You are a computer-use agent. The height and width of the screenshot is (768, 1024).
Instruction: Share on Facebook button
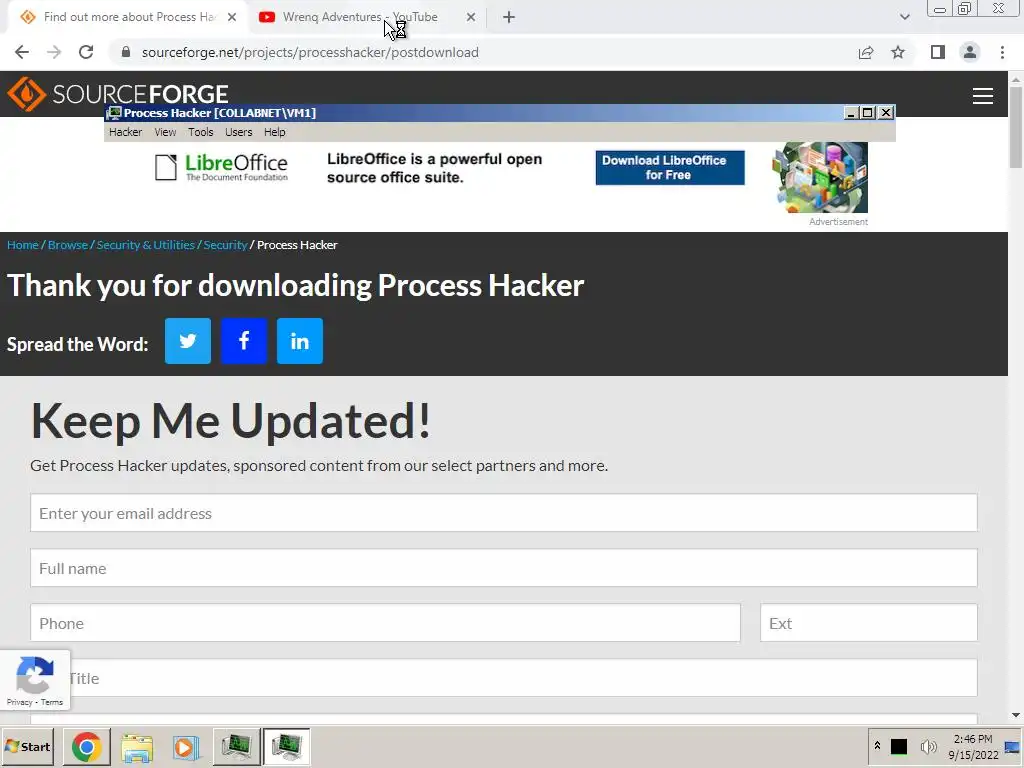click(x=244, y=341)
